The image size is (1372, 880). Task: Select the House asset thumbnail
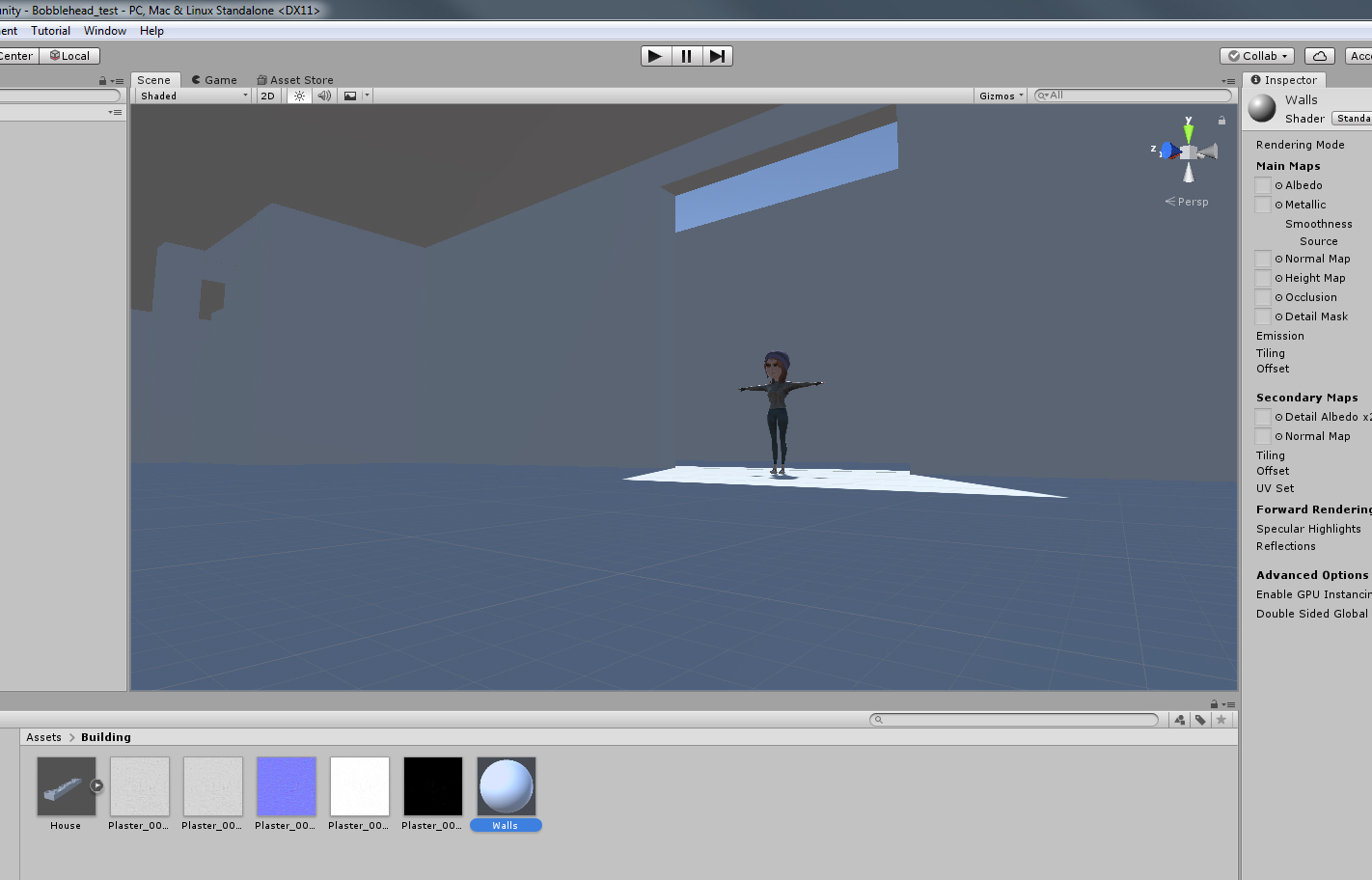66,785
